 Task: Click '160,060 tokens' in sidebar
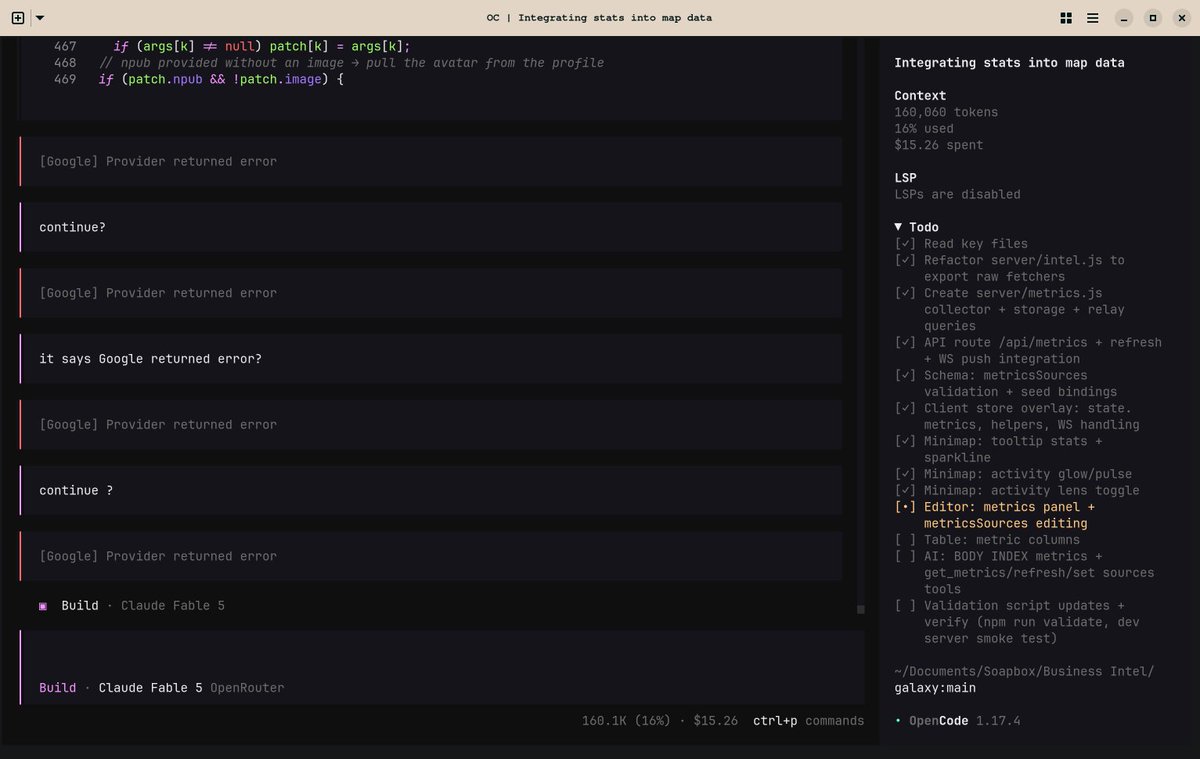[946, 112]
